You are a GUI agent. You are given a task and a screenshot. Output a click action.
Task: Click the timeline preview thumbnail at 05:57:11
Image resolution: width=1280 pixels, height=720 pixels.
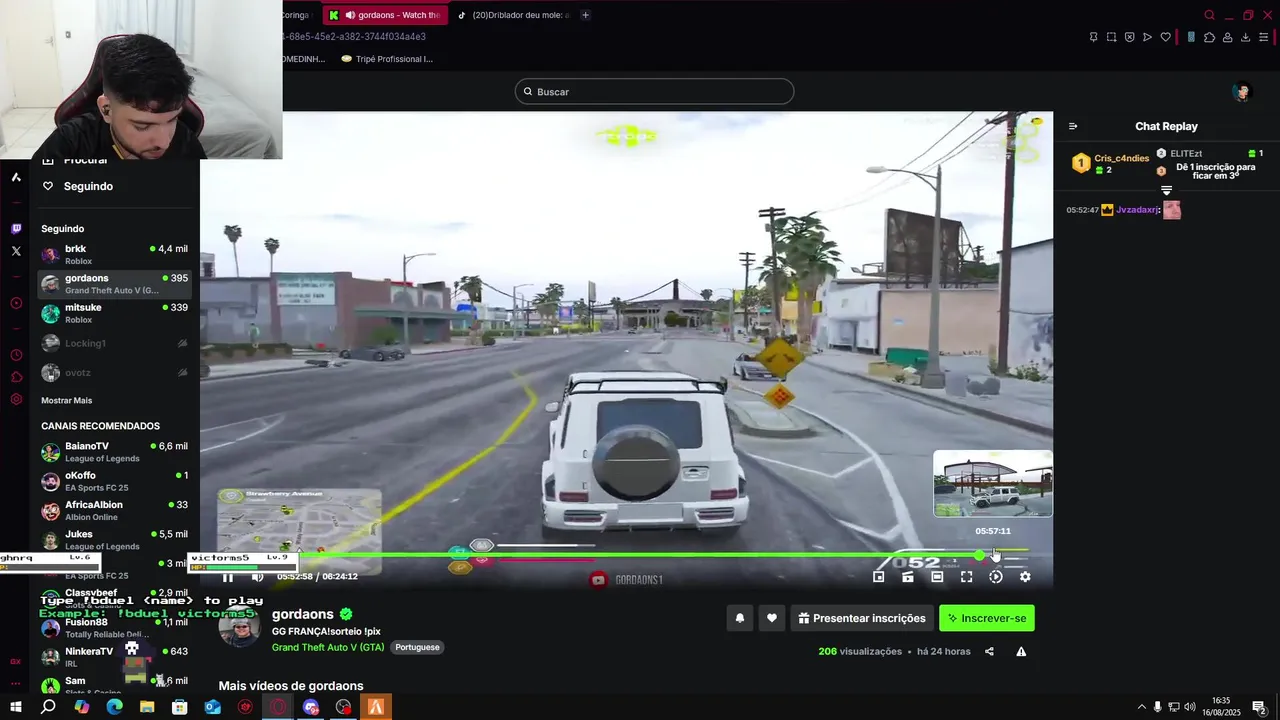(x=993, y=483)
